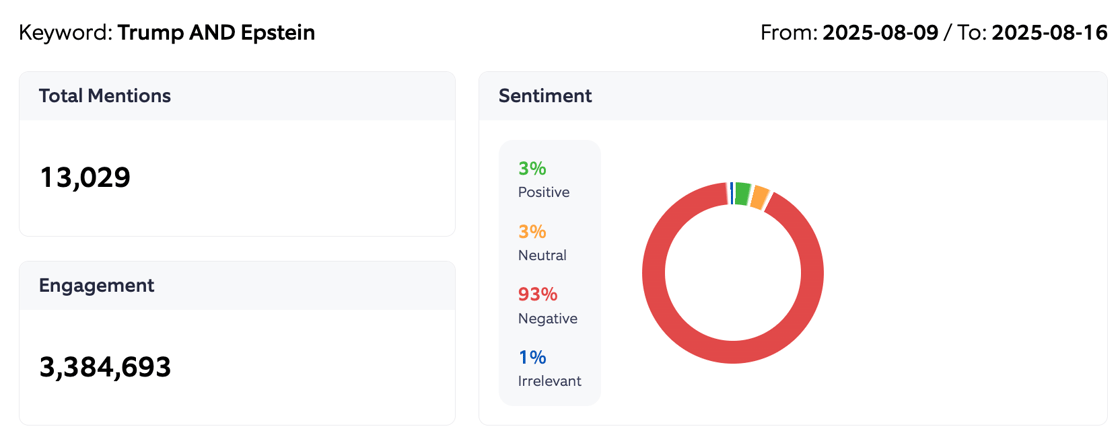Screen dimensions: 1120x441
Task: Click the Sentiment panel header
Action: (x=545, y=96)
